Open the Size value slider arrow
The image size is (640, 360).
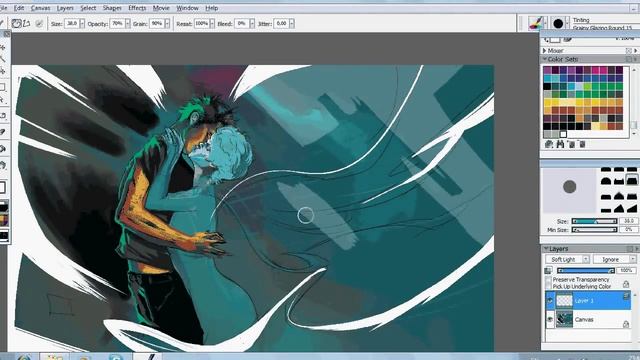point(82,24)
